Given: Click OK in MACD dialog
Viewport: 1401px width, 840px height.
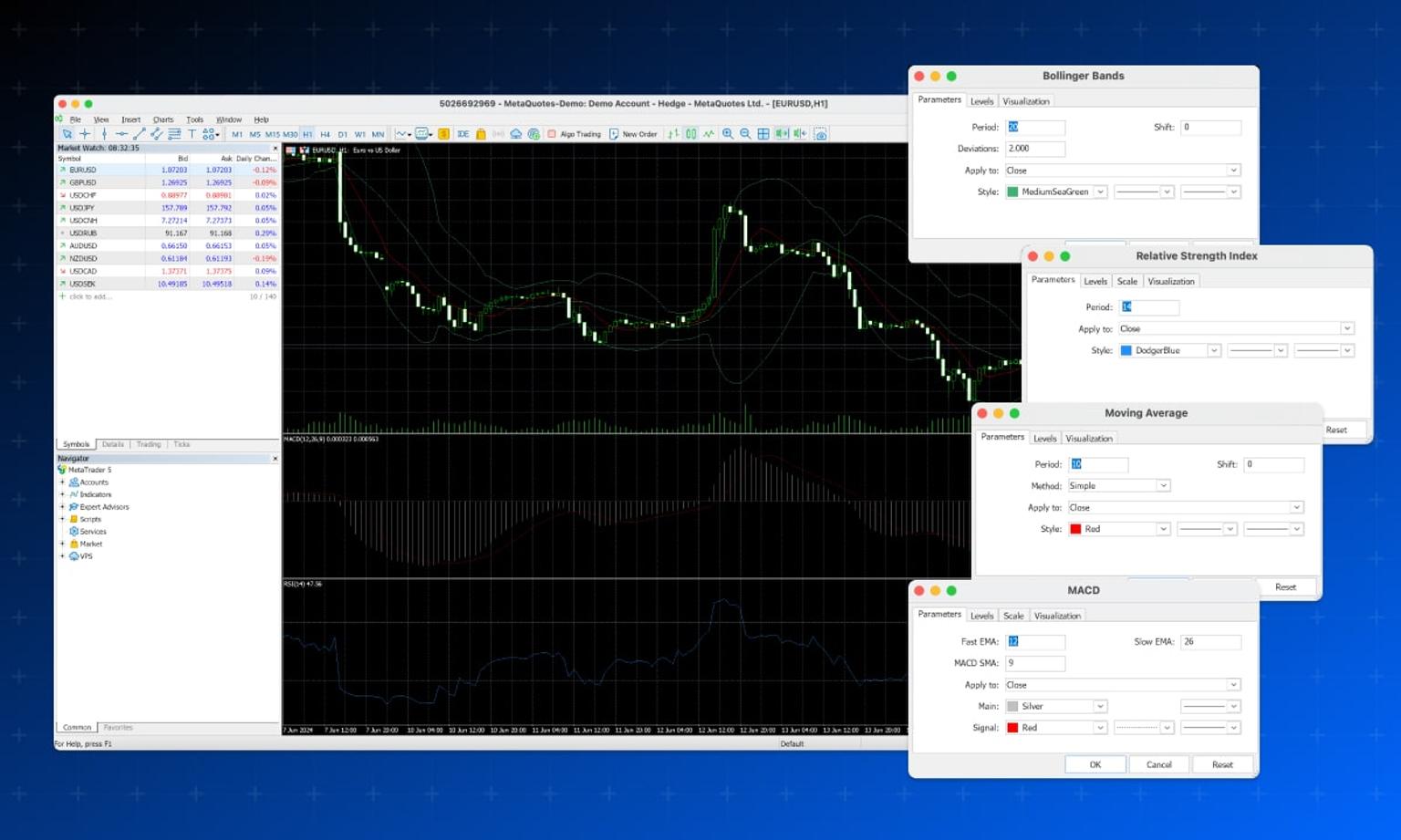Looking at the screenshot, I should tap(1095, 765).
